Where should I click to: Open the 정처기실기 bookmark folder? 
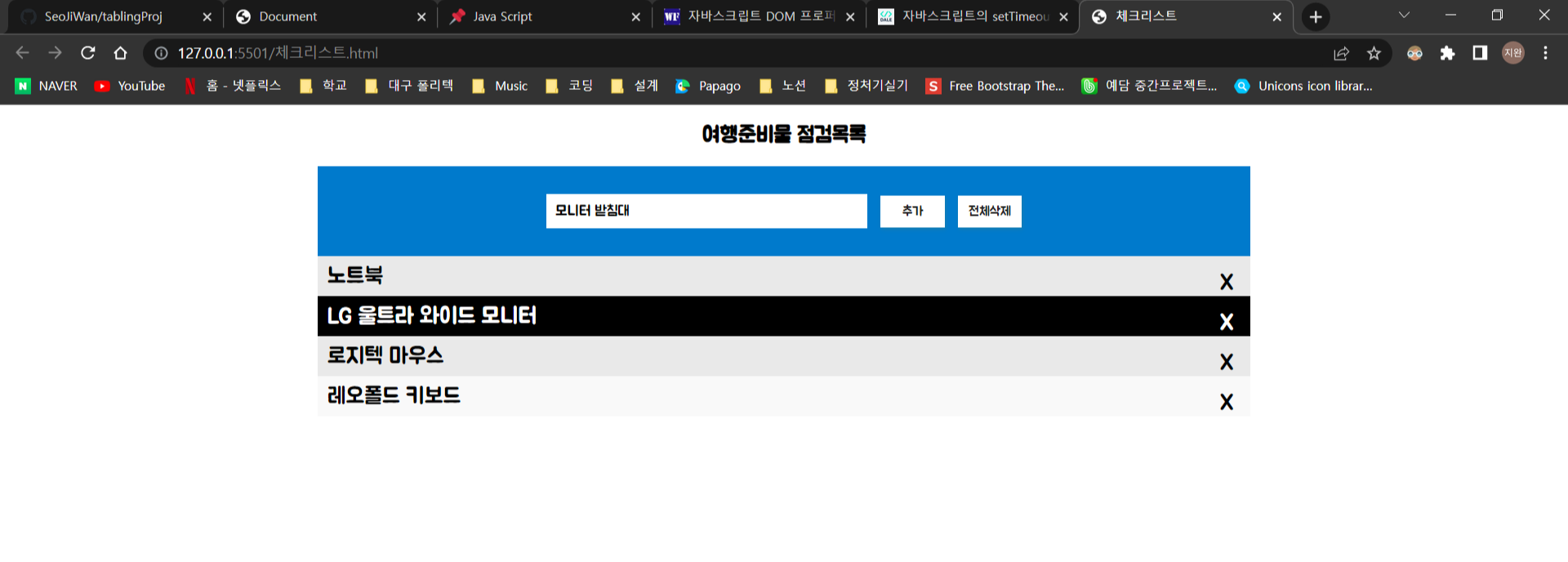click(866, 86)
